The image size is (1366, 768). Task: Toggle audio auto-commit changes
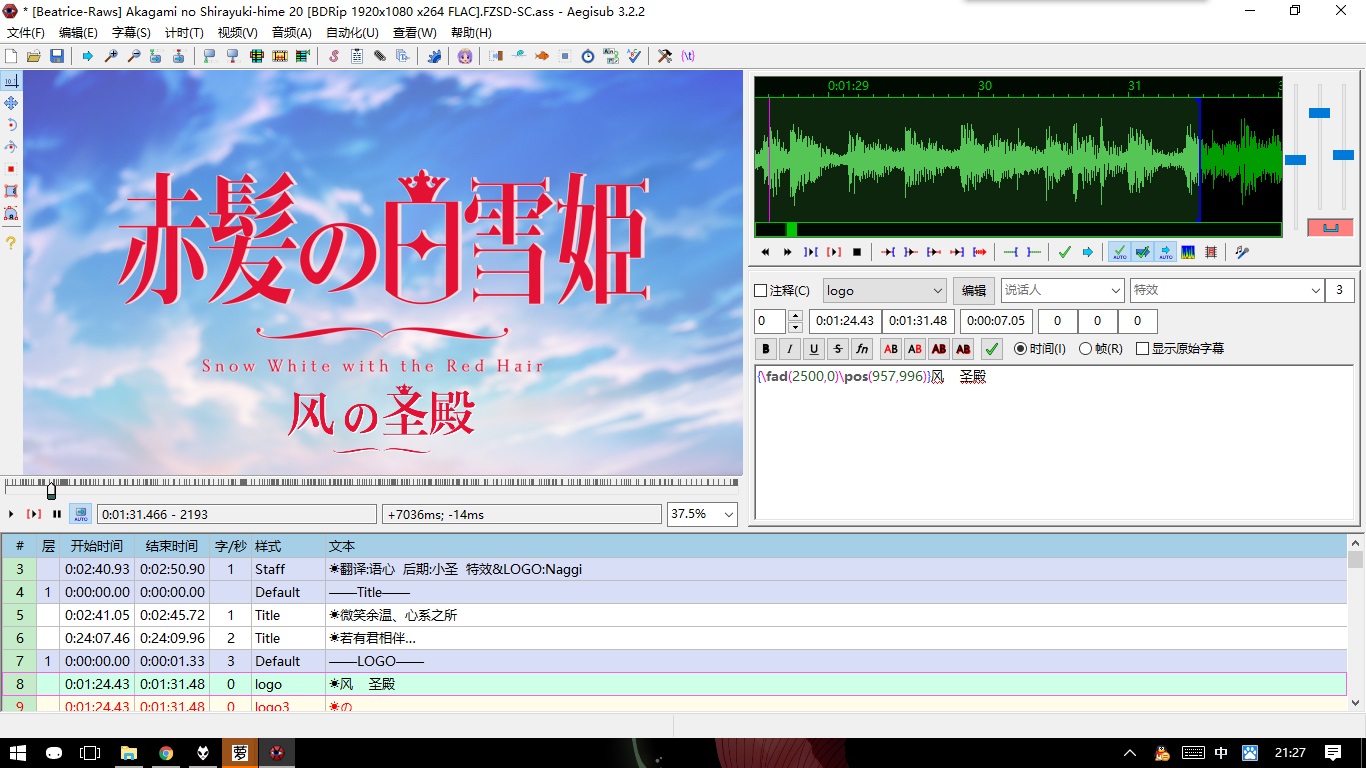(1120, 252)
